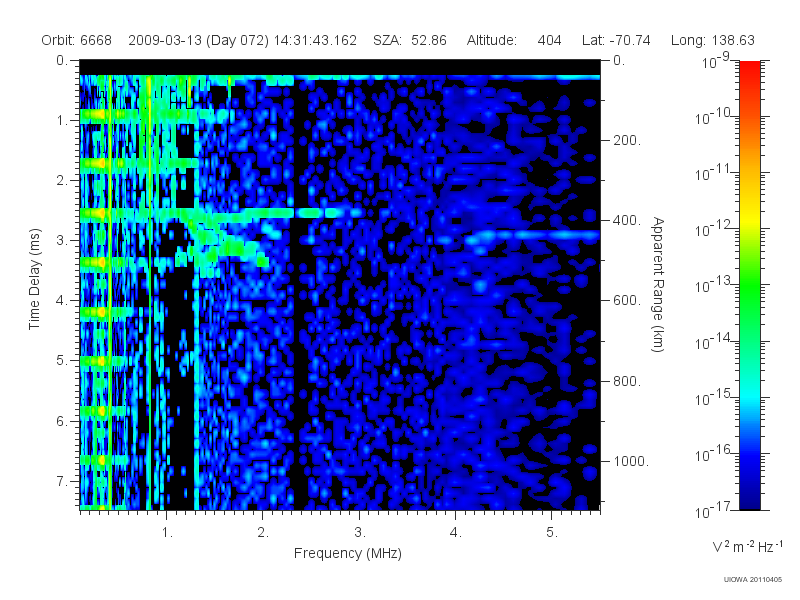
Task: Click the colorbar label '10⁻¹⁰'
Action: [x=714, y=116]
